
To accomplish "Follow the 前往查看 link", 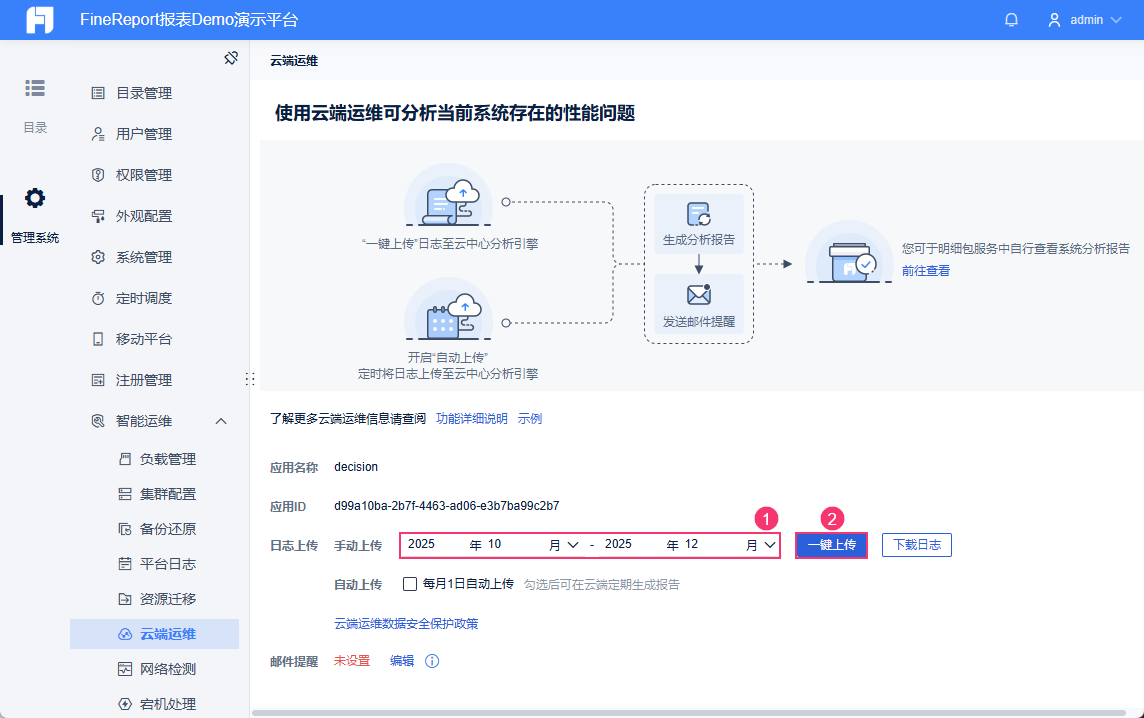I will 926,271.
